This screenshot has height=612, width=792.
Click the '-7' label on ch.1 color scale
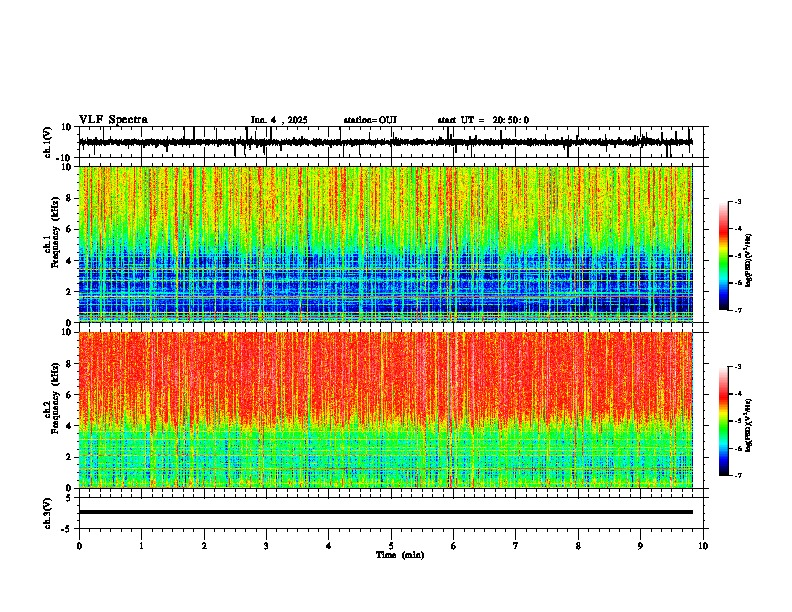738,310
